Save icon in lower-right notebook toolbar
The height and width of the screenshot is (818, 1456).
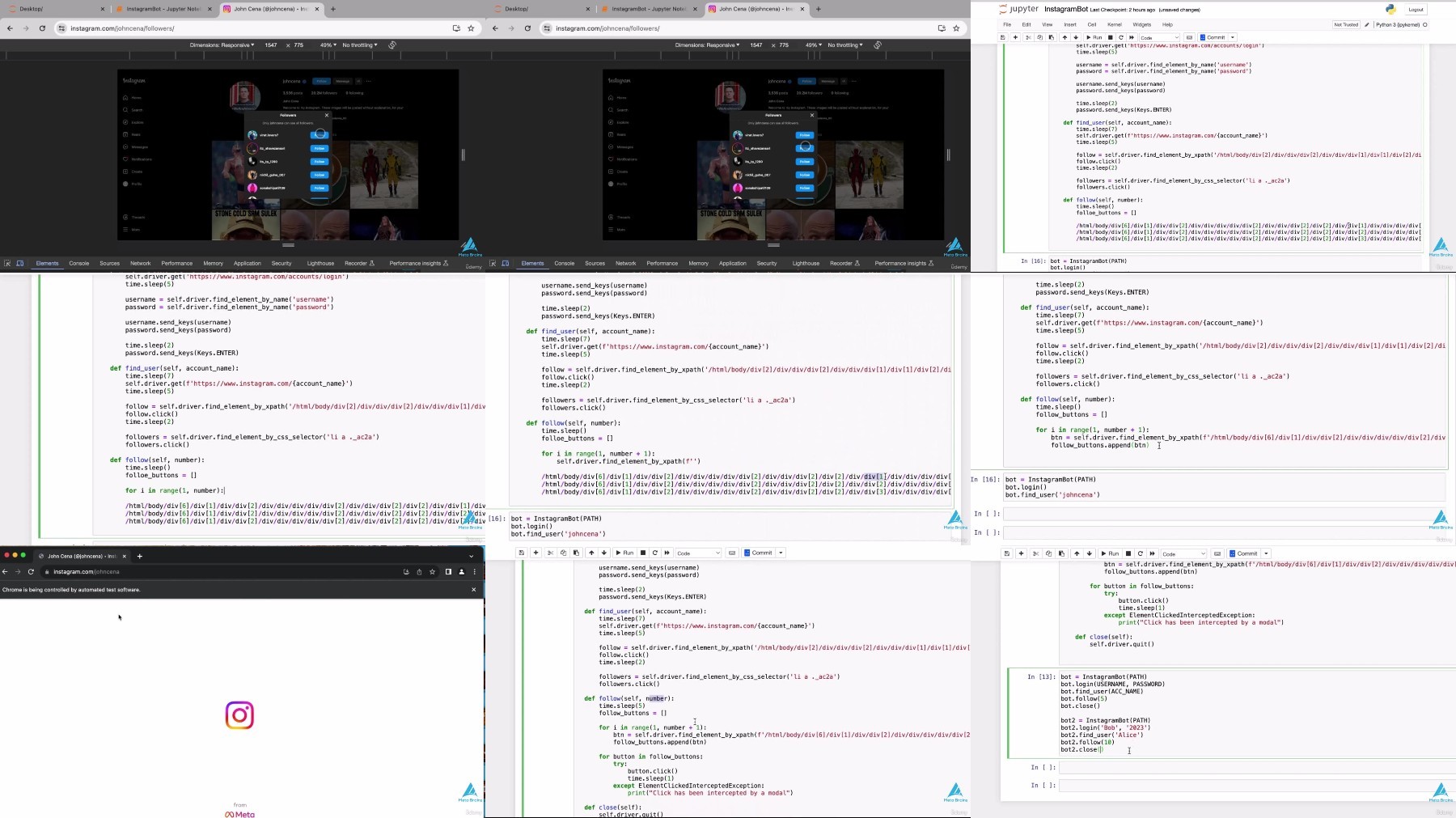tap(1007, 553)
